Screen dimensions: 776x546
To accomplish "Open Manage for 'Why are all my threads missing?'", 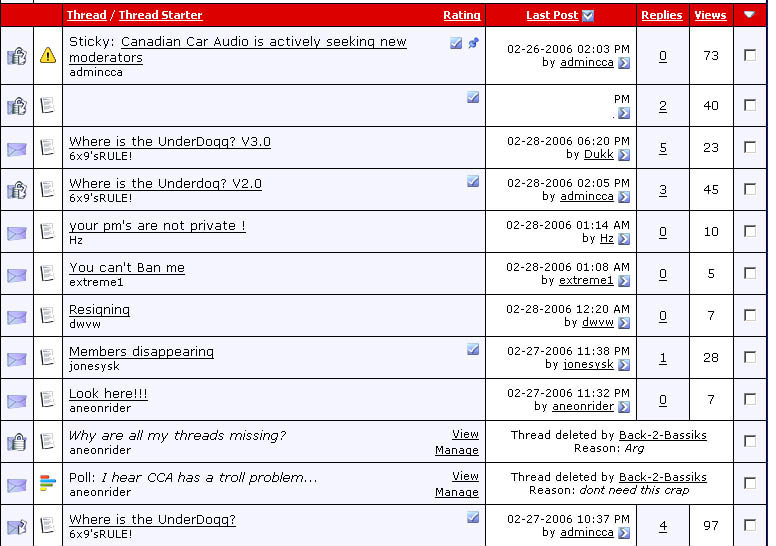I will tap(456, 450).
